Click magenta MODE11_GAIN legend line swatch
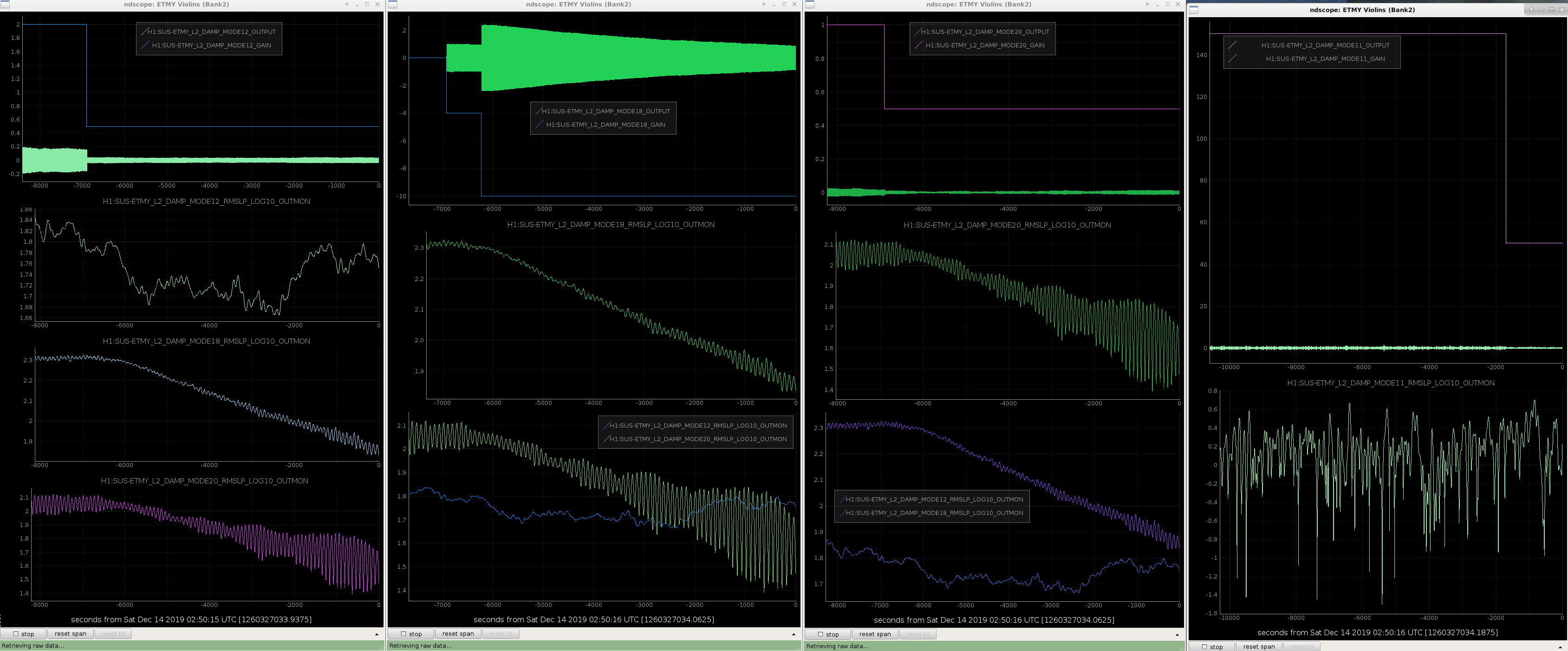The height and width of the screenshot is (651, 1568). coord(1233,59)
